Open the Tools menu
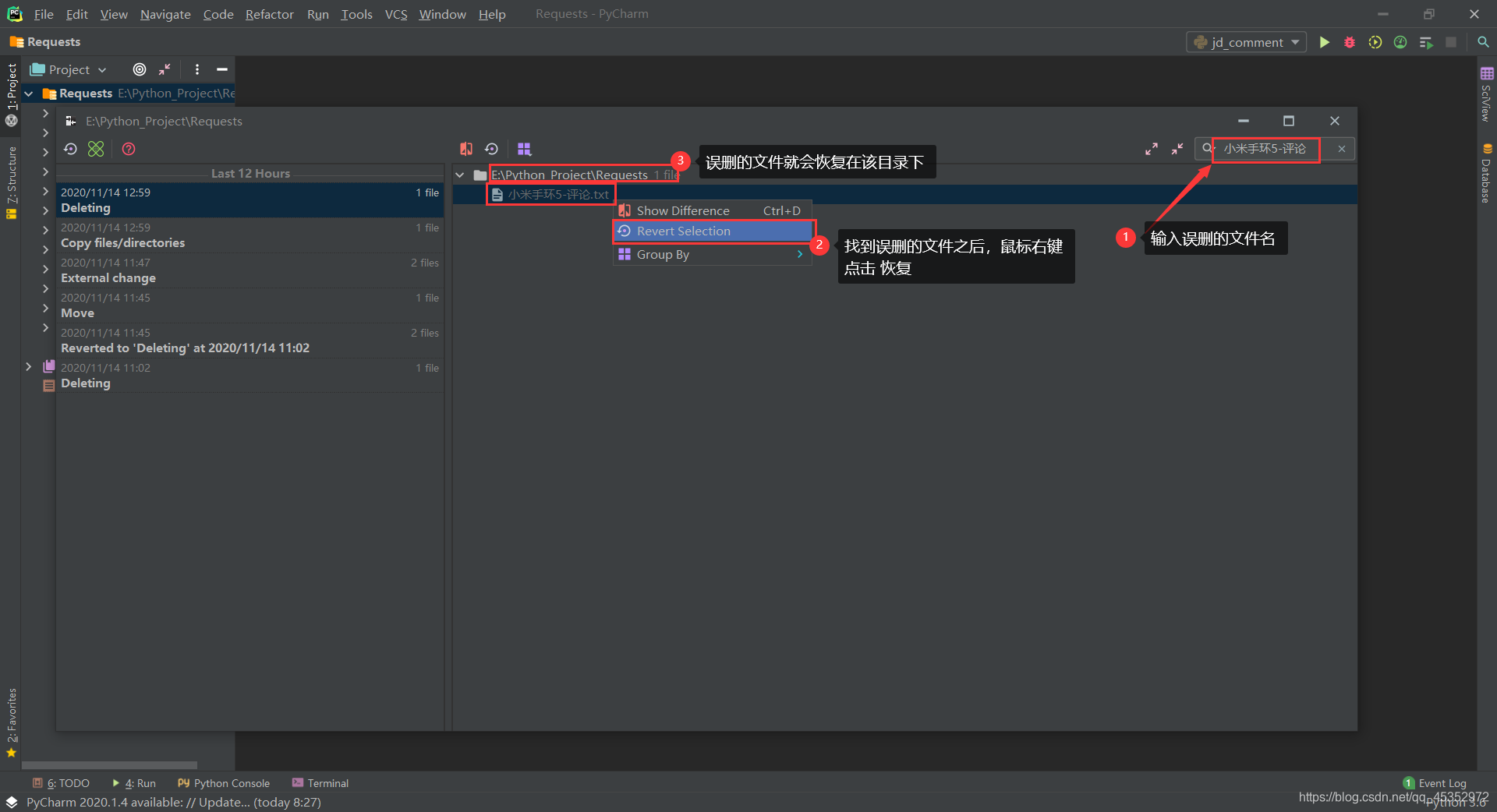Image resolution: width=1497 pixels, height=812 pixels. click(356, 14)
